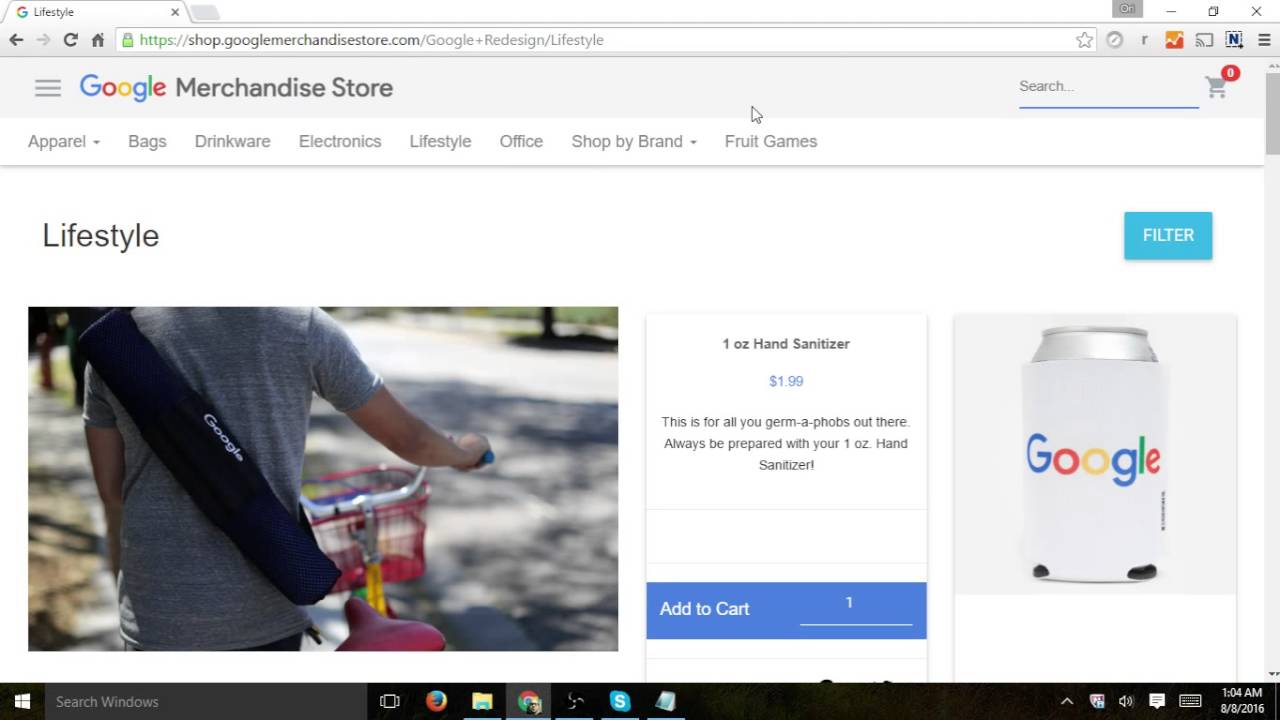1280x720 pixels.
Task: Open the Electronics category
Action: tap(340, 141)
